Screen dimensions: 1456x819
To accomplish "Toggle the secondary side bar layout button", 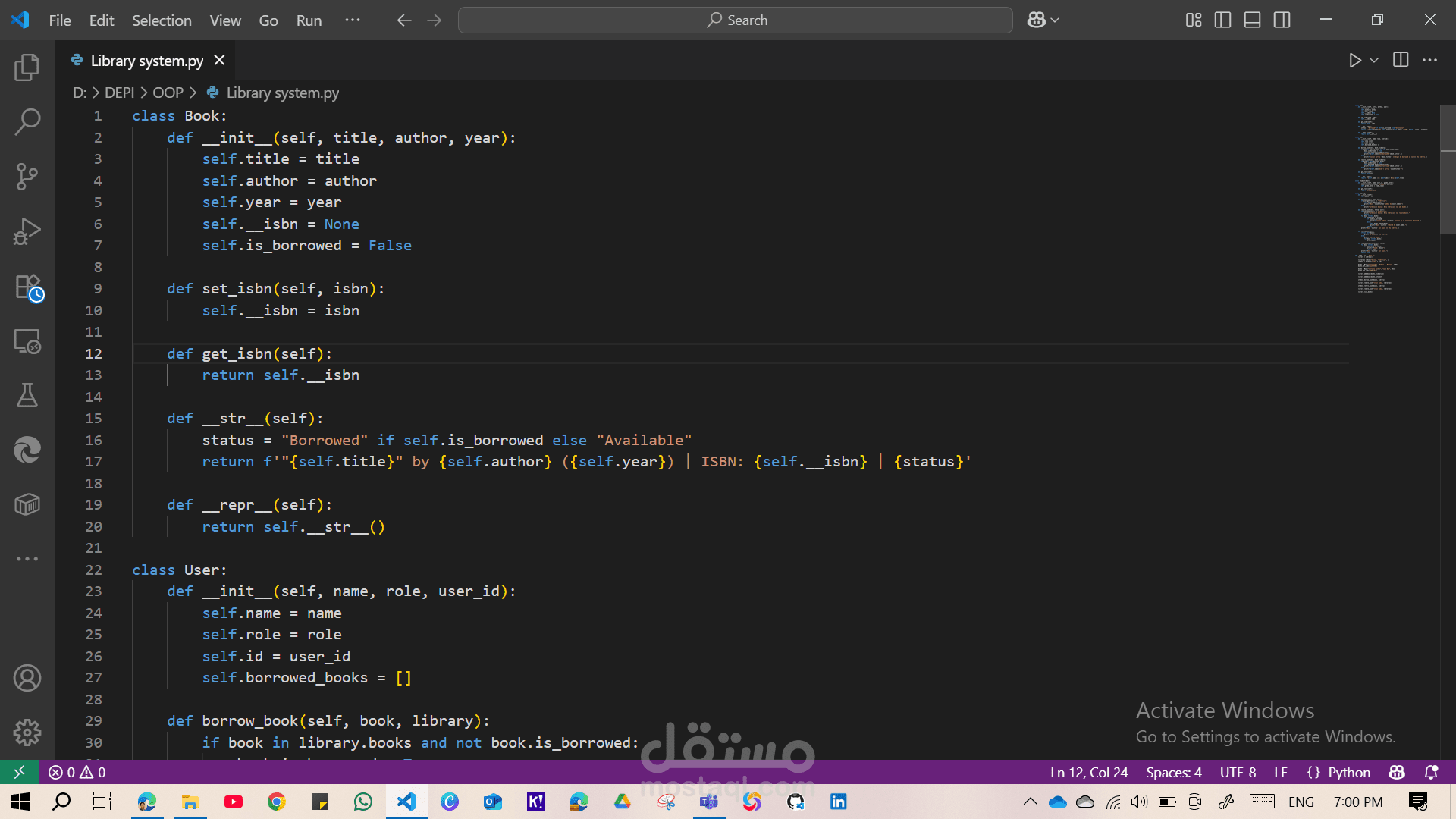I will click(1282, 20).
